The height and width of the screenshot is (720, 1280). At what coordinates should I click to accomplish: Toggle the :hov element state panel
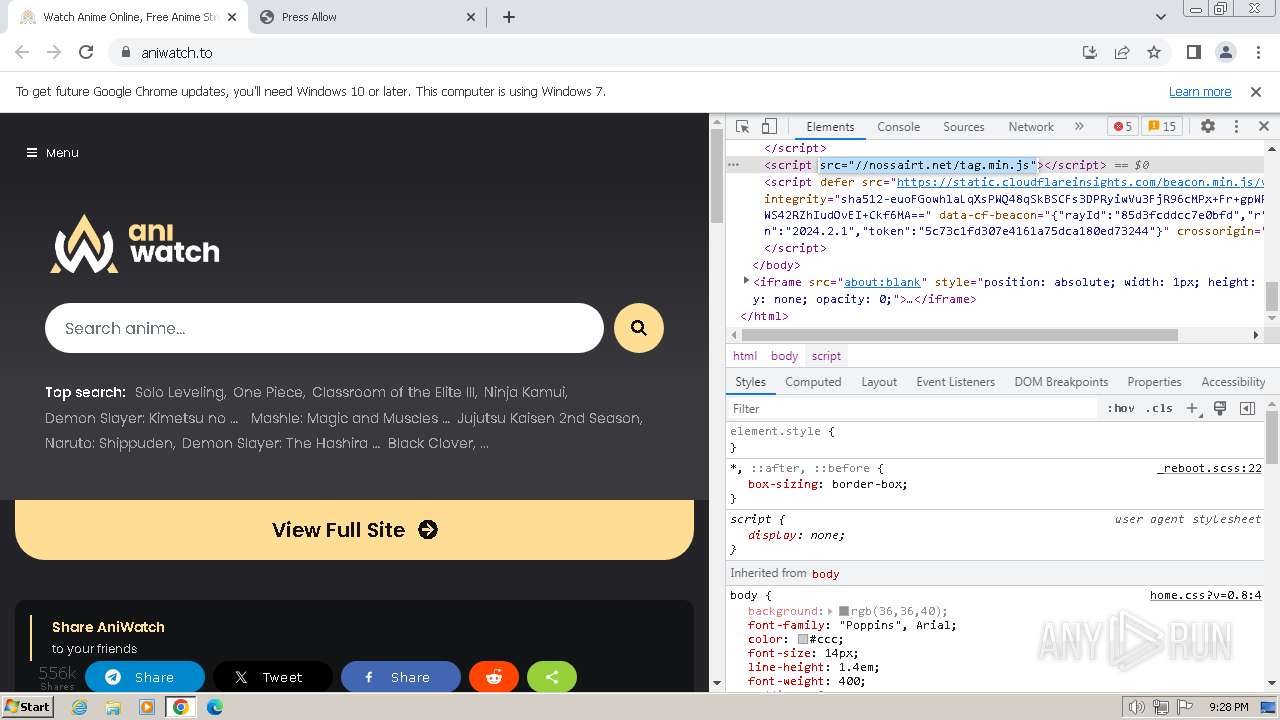(1121, 408)
